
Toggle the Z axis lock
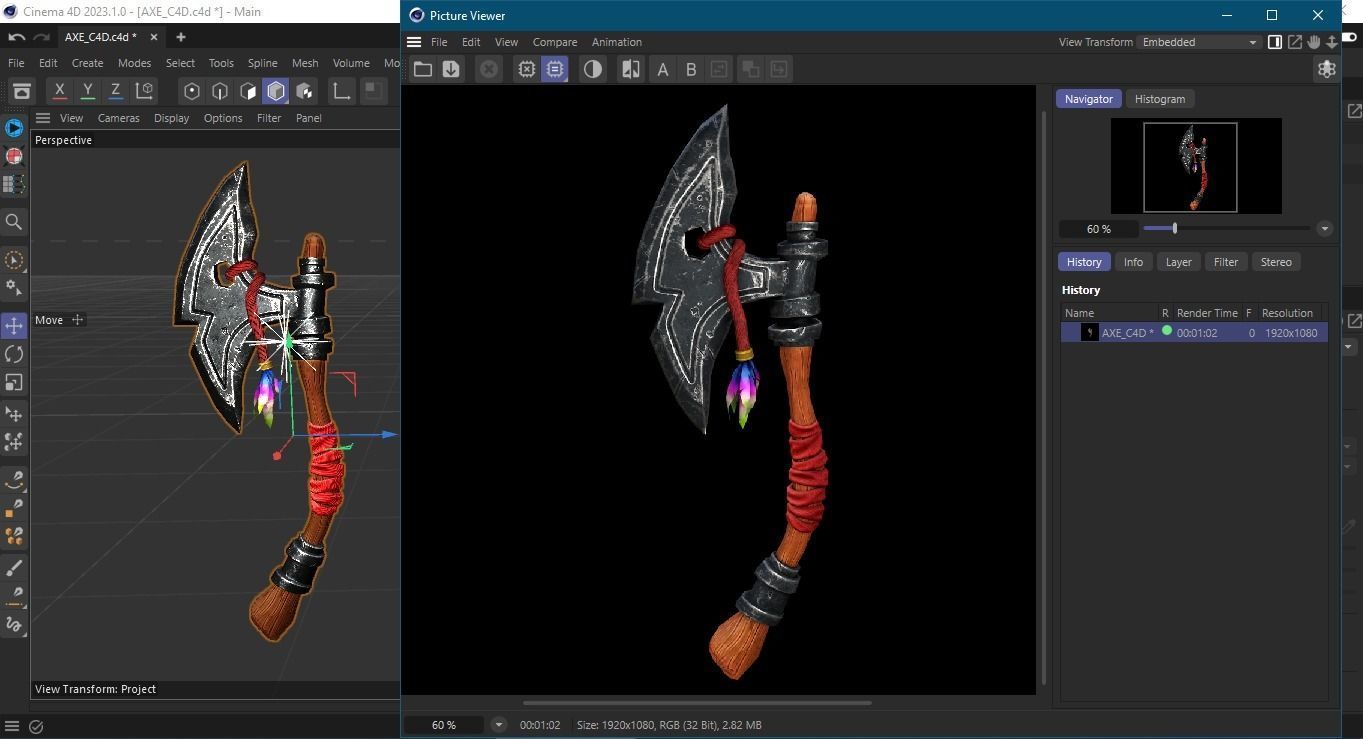(x=115, y=91)
